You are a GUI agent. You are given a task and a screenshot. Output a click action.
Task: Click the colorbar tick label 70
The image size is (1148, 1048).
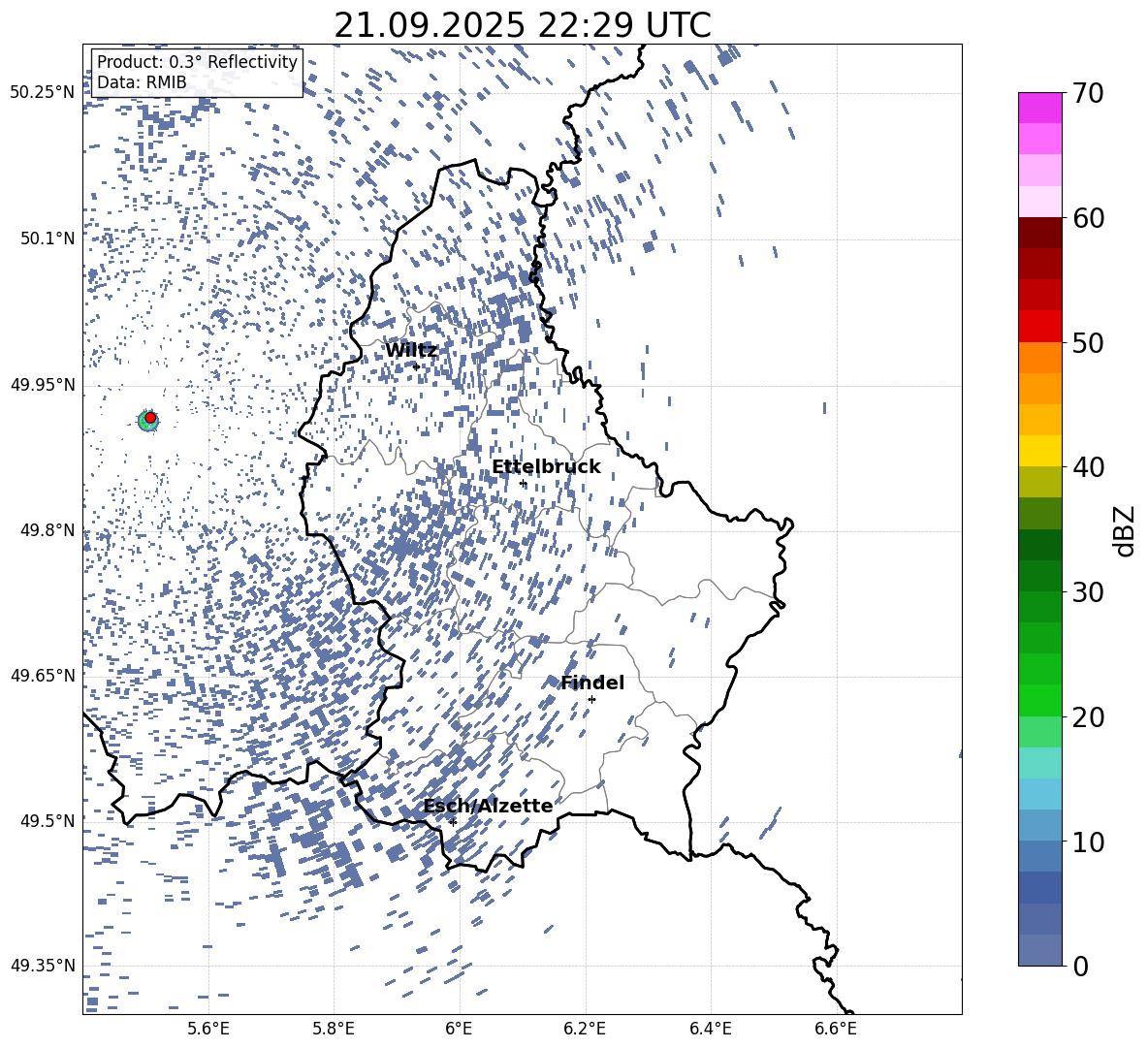(1088, 93)
